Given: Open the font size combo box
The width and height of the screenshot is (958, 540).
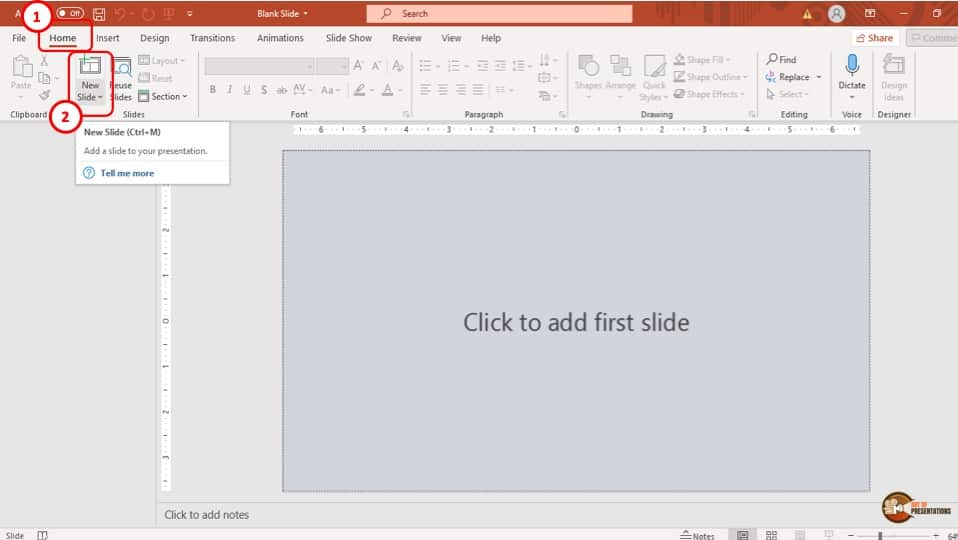Looking at the screenshot, I should [x=332, y=66].
